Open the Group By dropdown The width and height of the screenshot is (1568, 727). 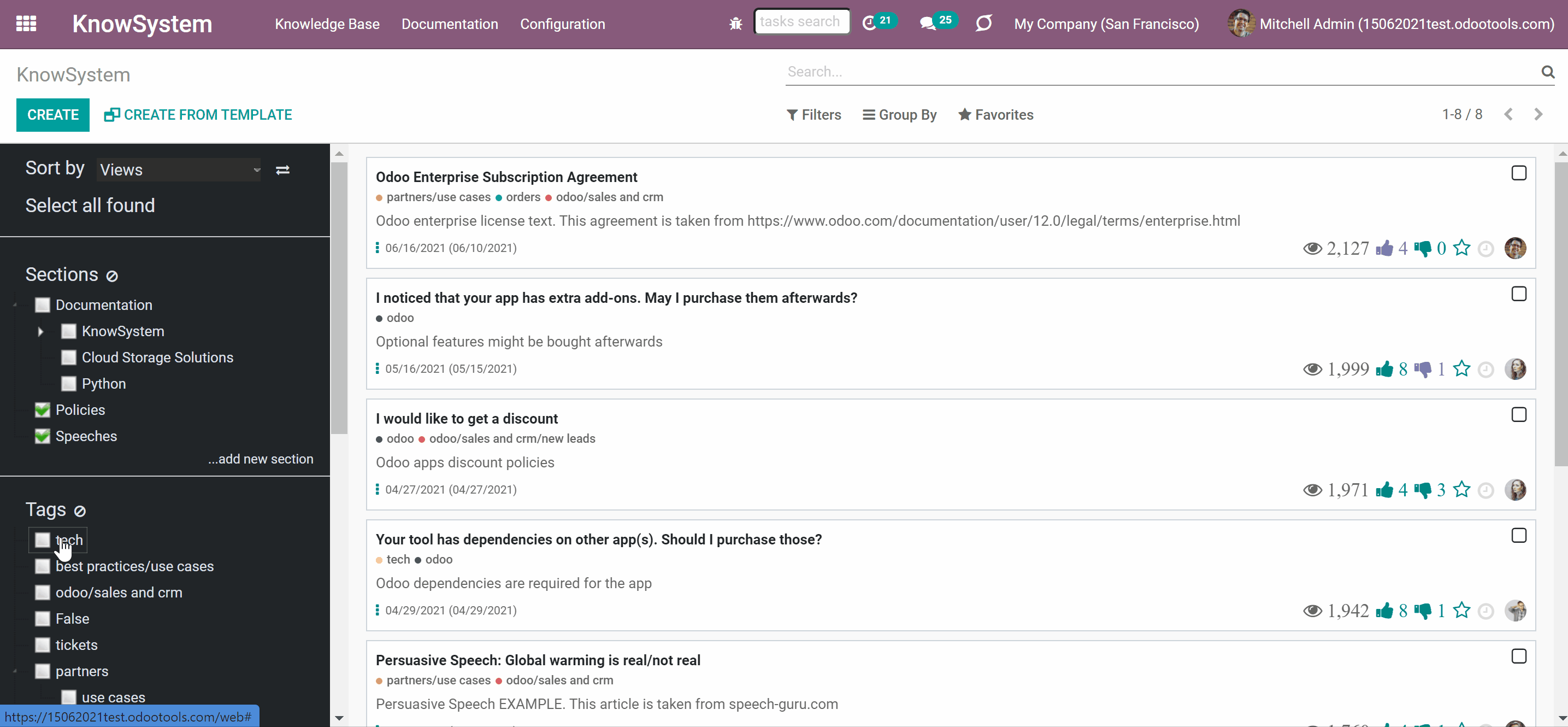(899, 114)
